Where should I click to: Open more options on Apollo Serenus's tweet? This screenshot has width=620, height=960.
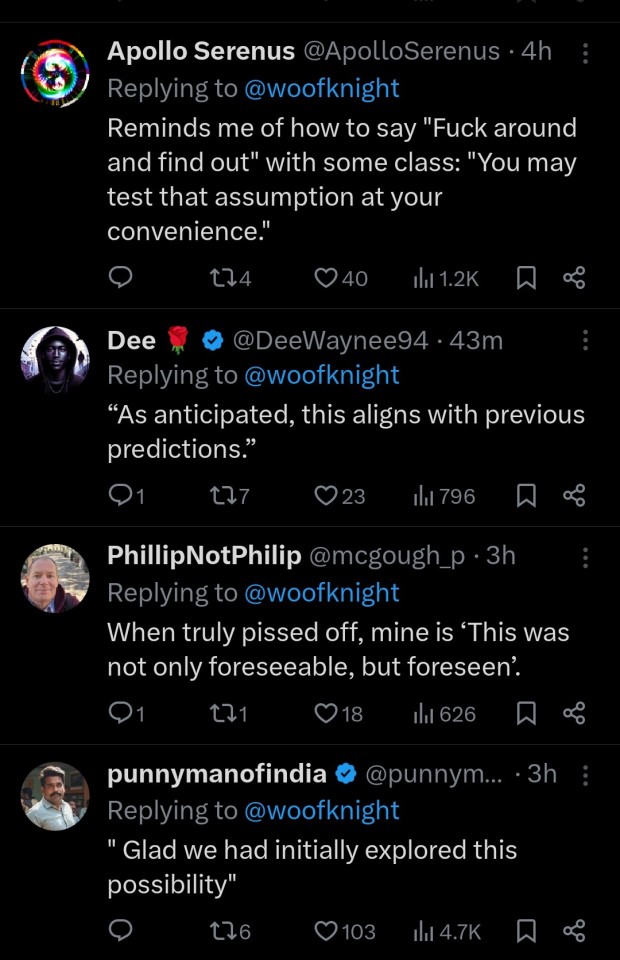[586, 53]
